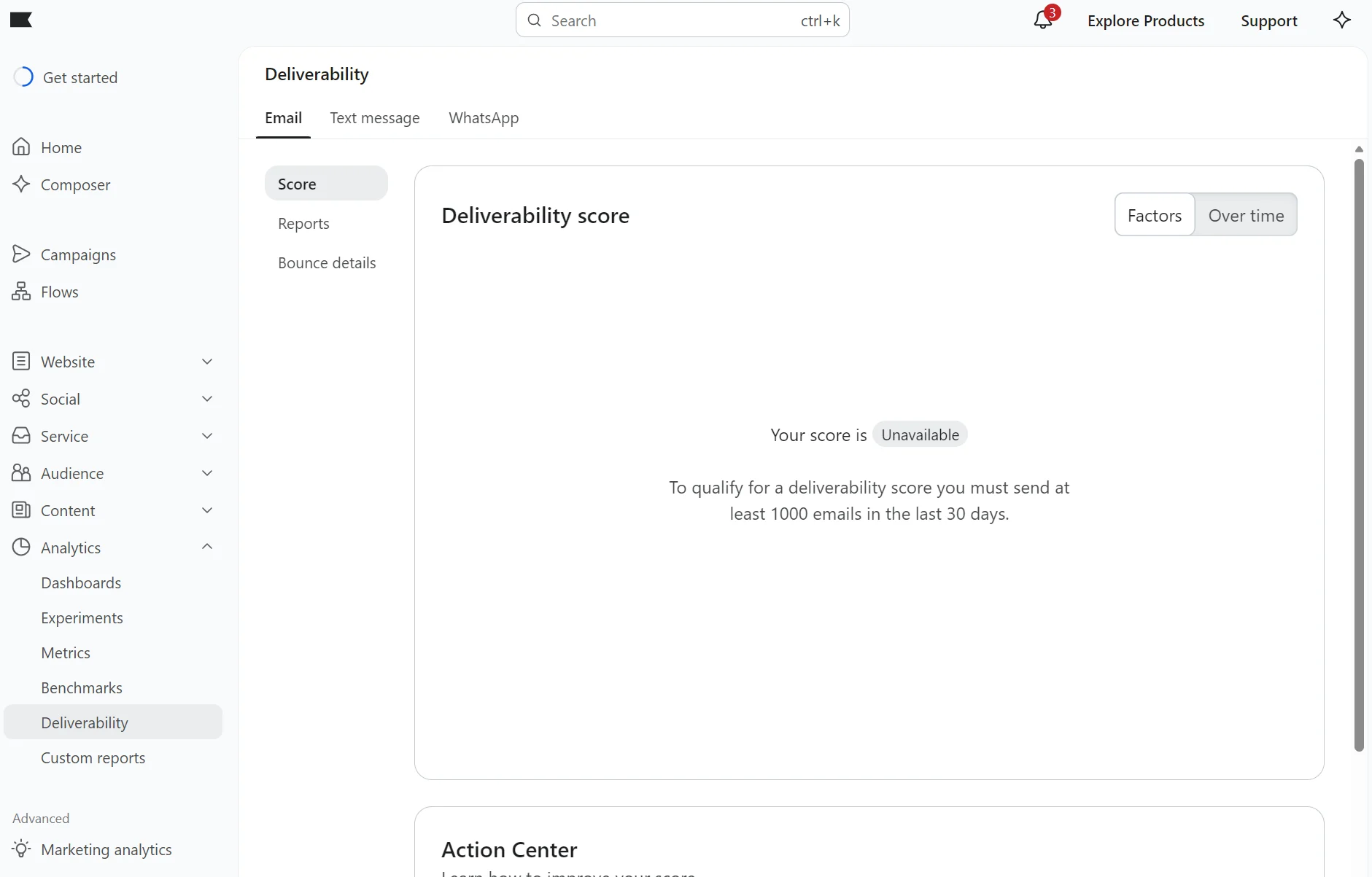The width and height of the screenshot is (1372, 877).
Task: Click the Klaviyo flag logo
Action: pyautogui.click(x=21, y=20)
